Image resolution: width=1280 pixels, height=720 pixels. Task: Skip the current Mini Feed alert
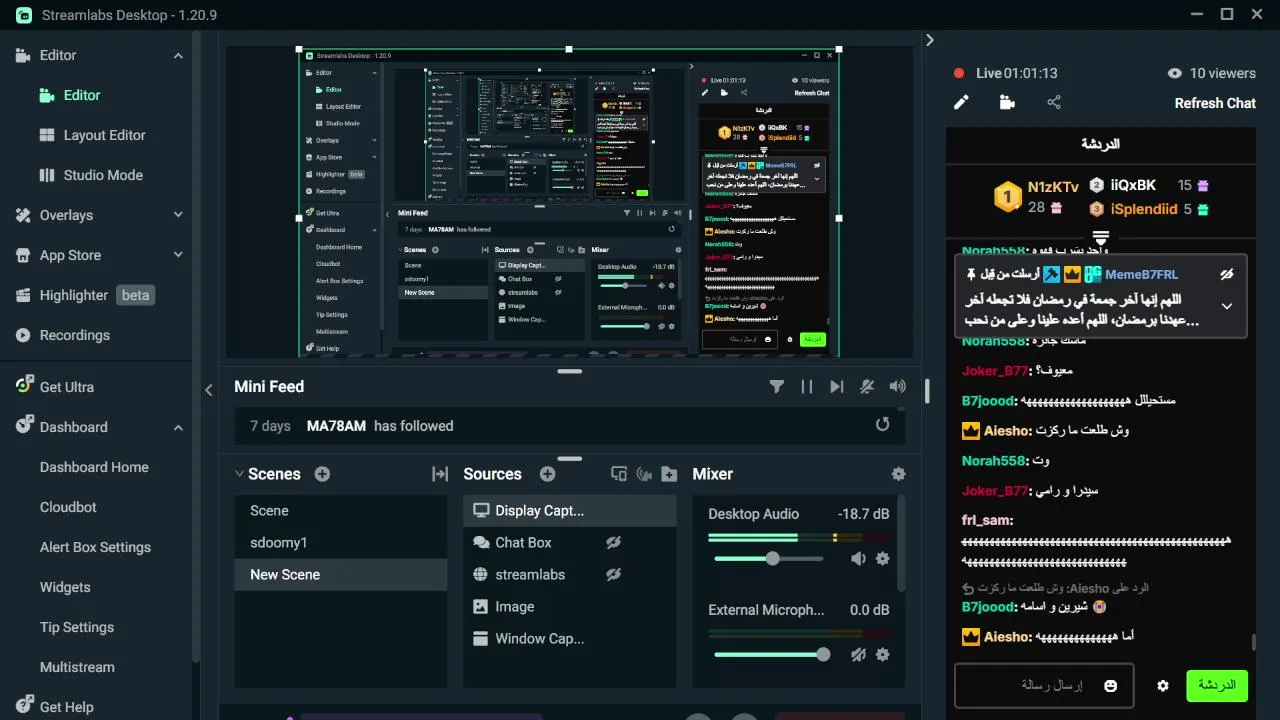point(837,387)
